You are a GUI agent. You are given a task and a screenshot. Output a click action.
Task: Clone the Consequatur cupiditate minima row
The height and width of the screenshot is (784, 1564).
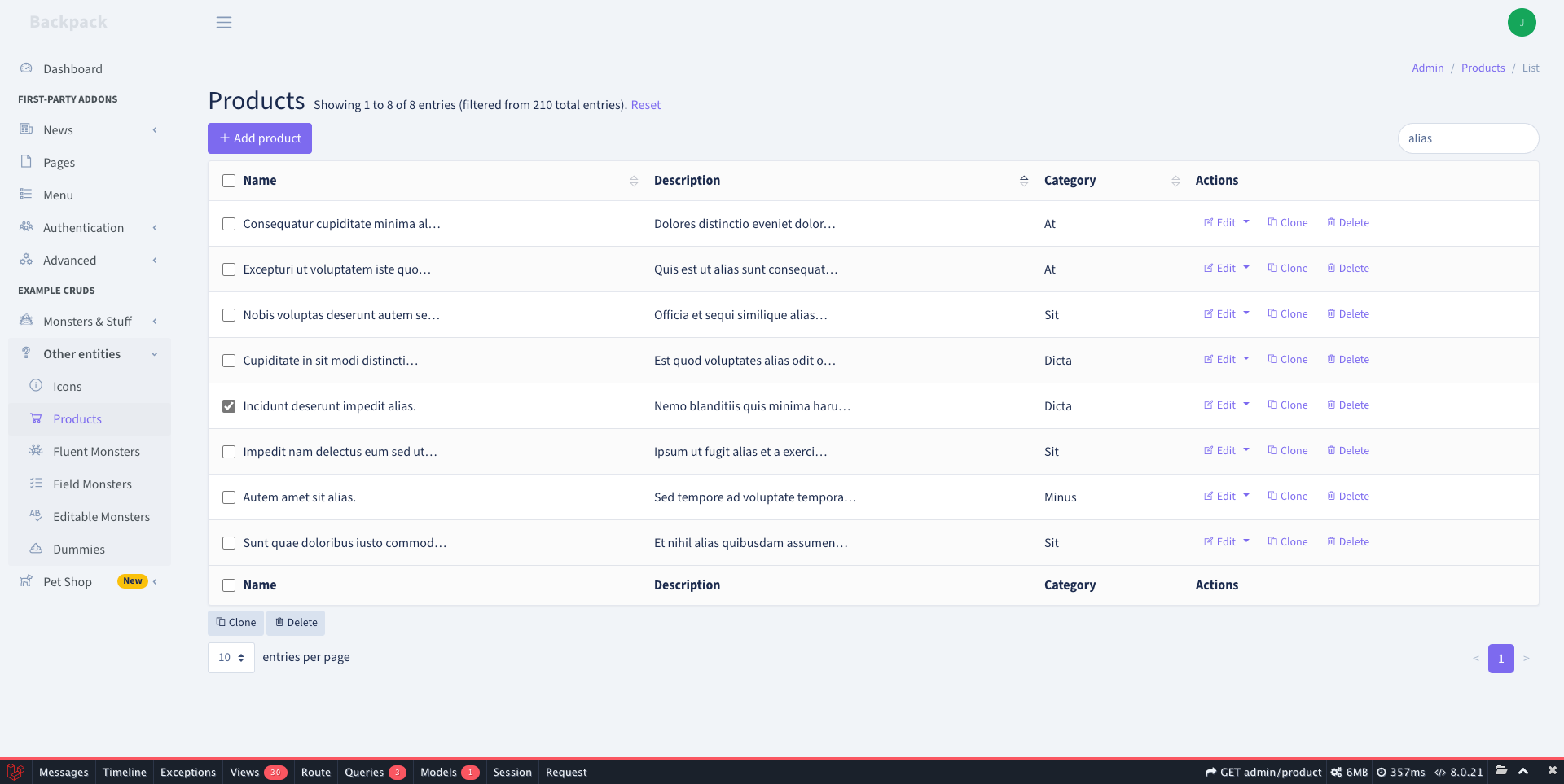1288,223
